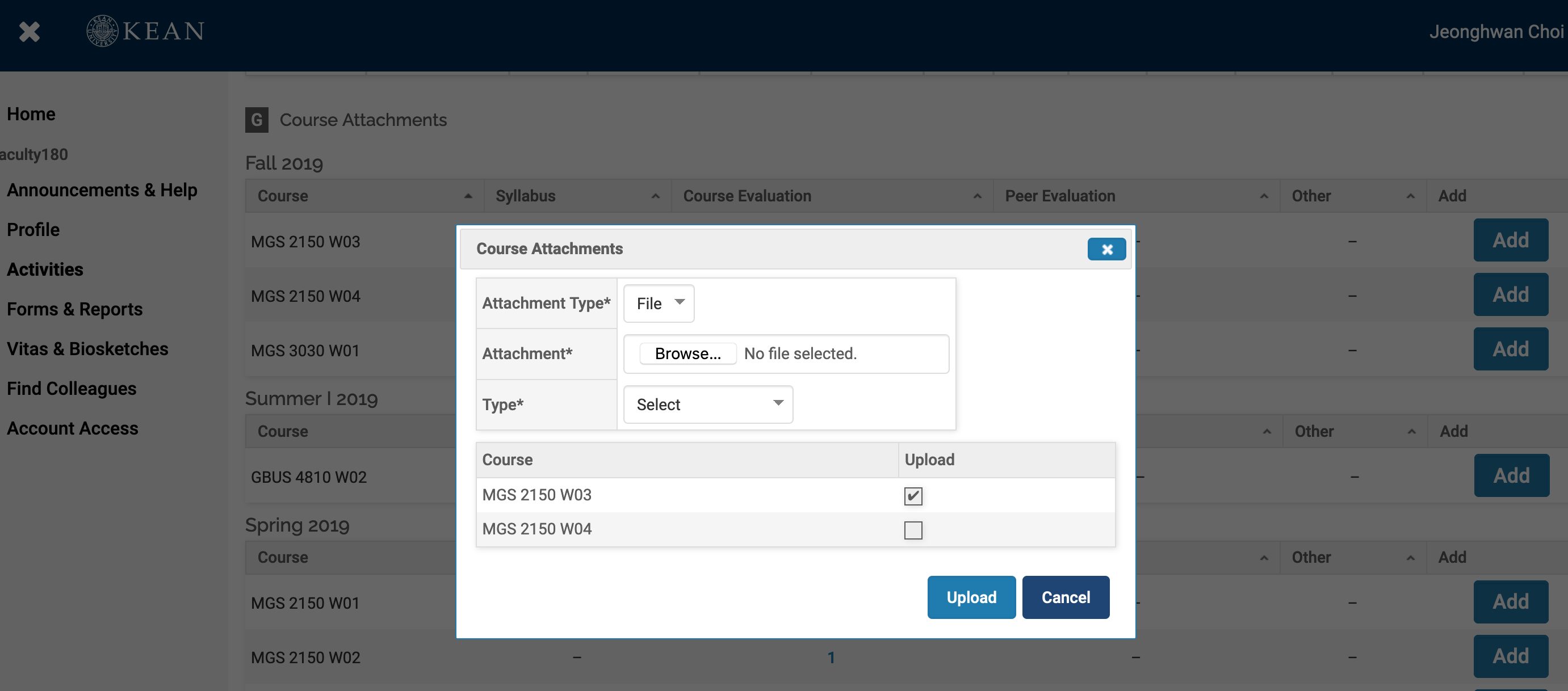
Task: Click the Upload button in dialog
Action: 971,597
